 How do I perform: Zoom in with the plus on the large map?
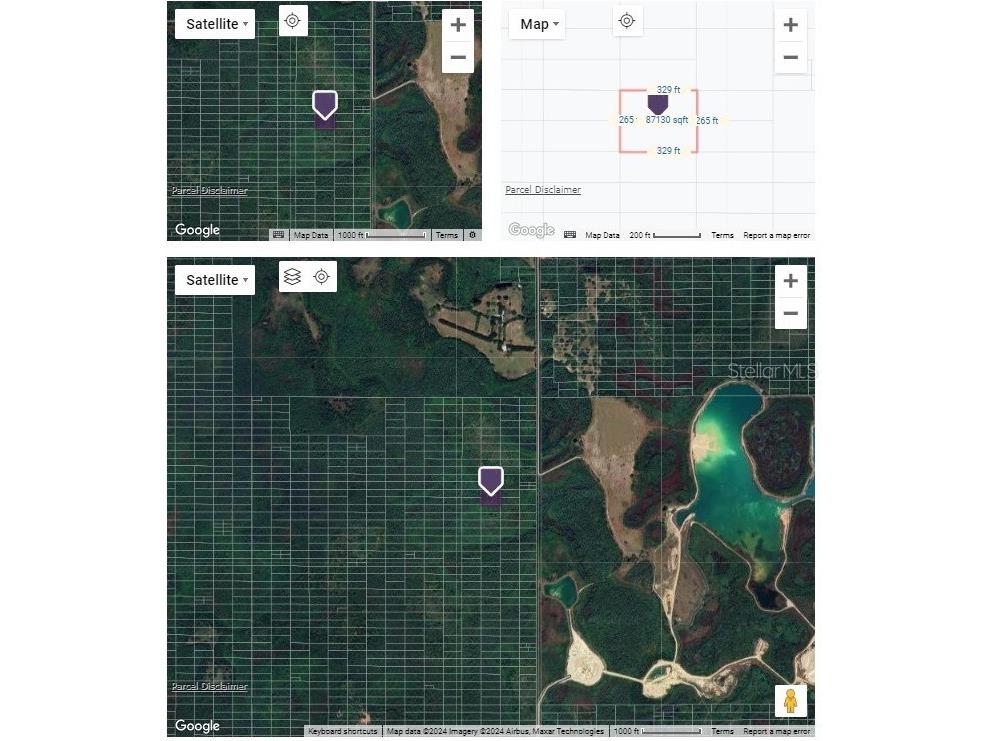pyautogui.click(x=790, y=281)
